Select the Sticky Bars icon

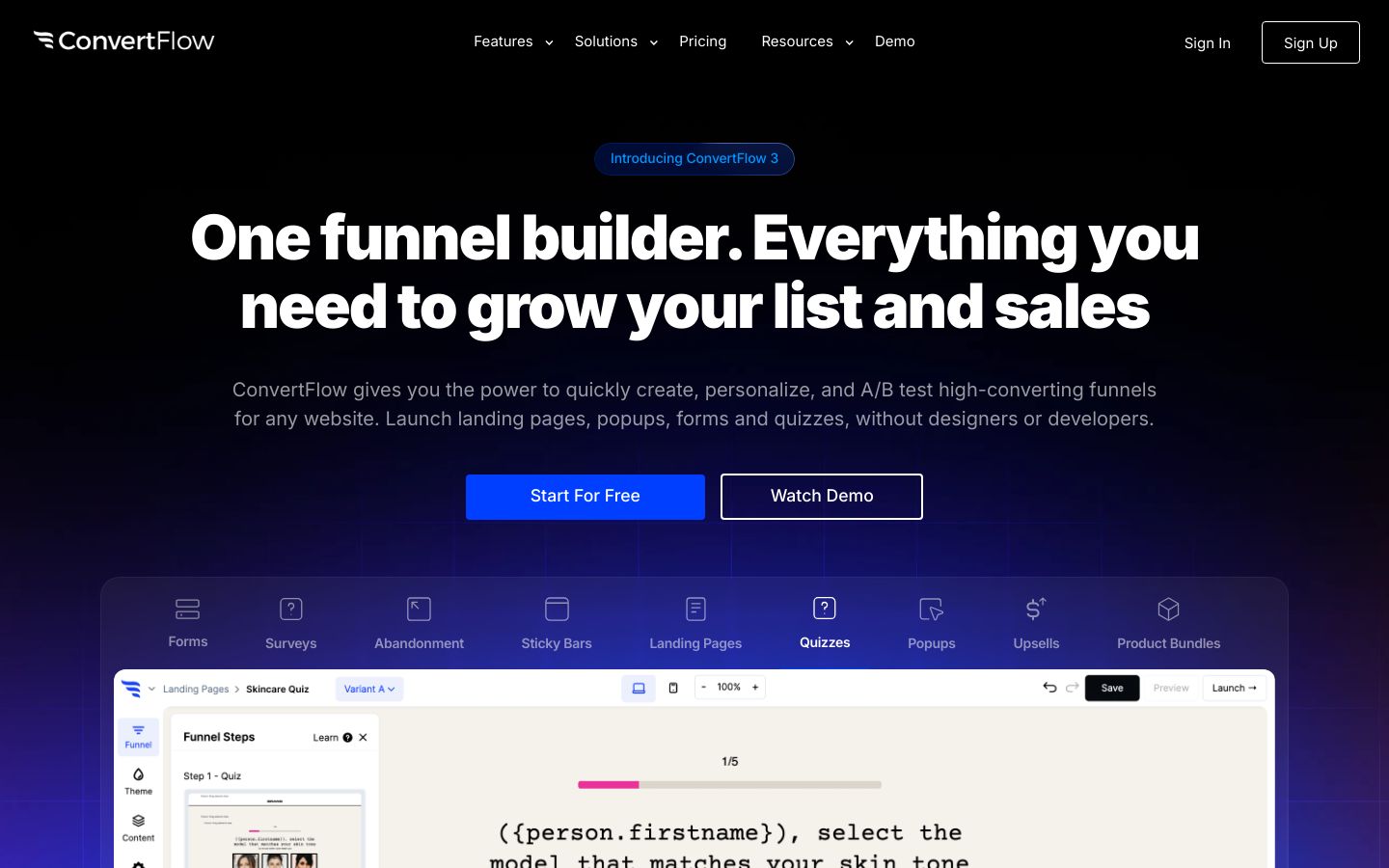point(557,610)
